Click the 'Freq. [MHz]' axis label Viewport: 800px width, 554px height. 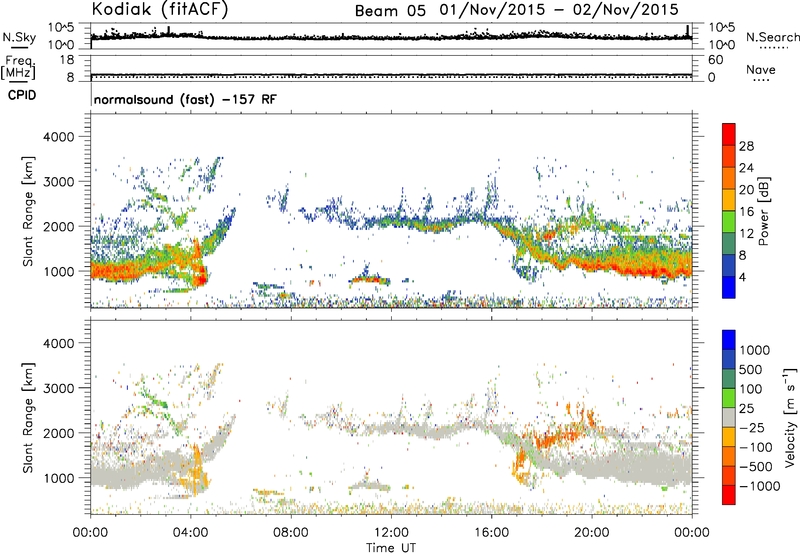coord(18,67)
